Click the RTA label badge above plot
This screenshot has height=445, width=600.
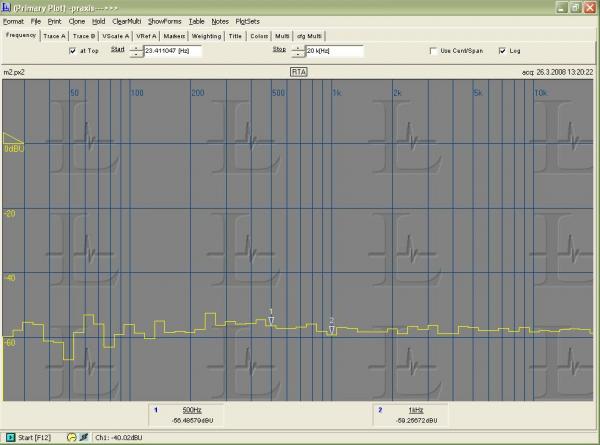pos(299,72)
